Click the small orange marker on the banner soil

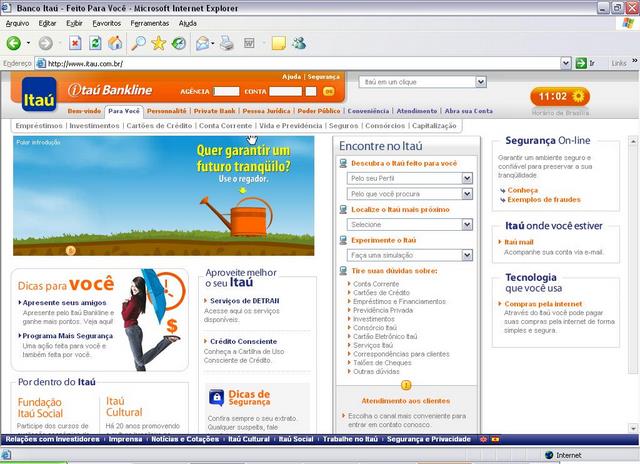(x=71, y=250)
